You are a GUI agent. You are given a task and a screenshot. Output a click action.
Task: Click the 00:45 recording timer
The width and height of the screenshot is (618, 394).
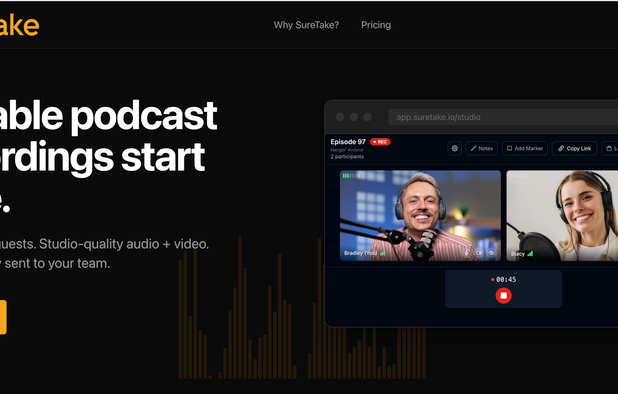tap(504, 279)
